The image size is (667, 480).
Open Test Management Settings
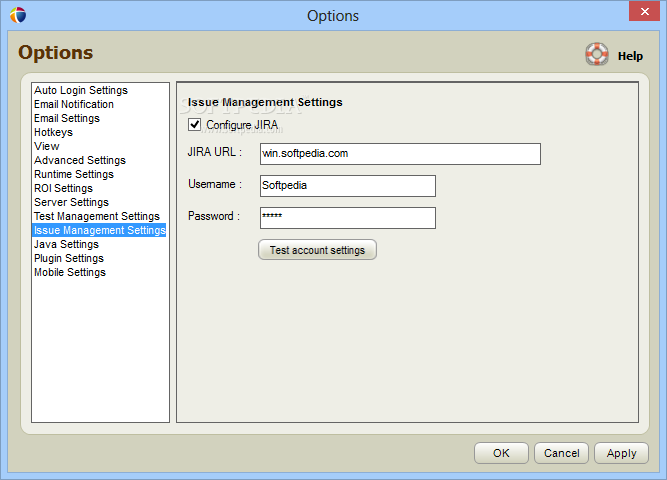pyautogui.click(x=97, y=217)
